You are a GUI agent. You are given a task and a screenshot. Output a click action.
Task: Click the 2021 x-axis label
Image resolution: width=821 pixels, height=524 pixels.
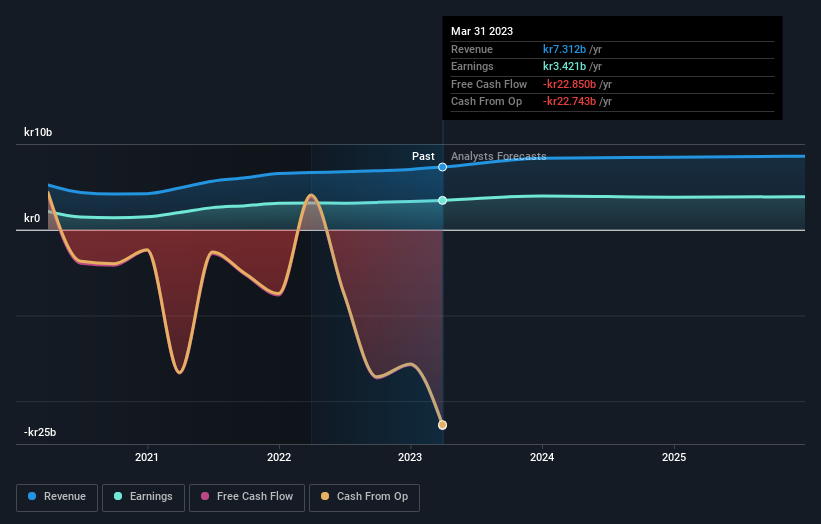(x=147, y=457)
